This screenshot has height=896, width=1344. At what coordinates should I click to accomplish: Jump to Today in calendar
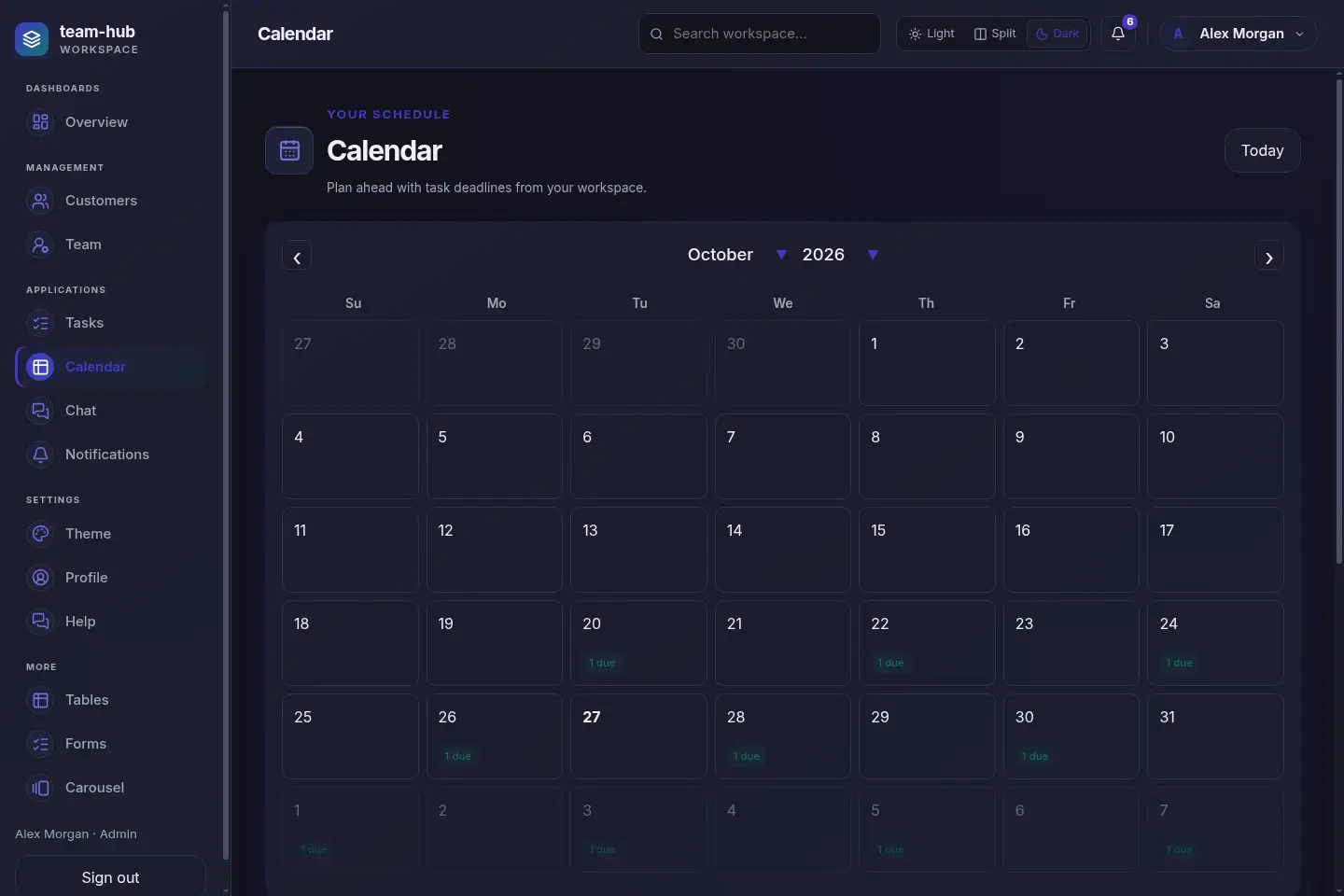click(1263, 150)
